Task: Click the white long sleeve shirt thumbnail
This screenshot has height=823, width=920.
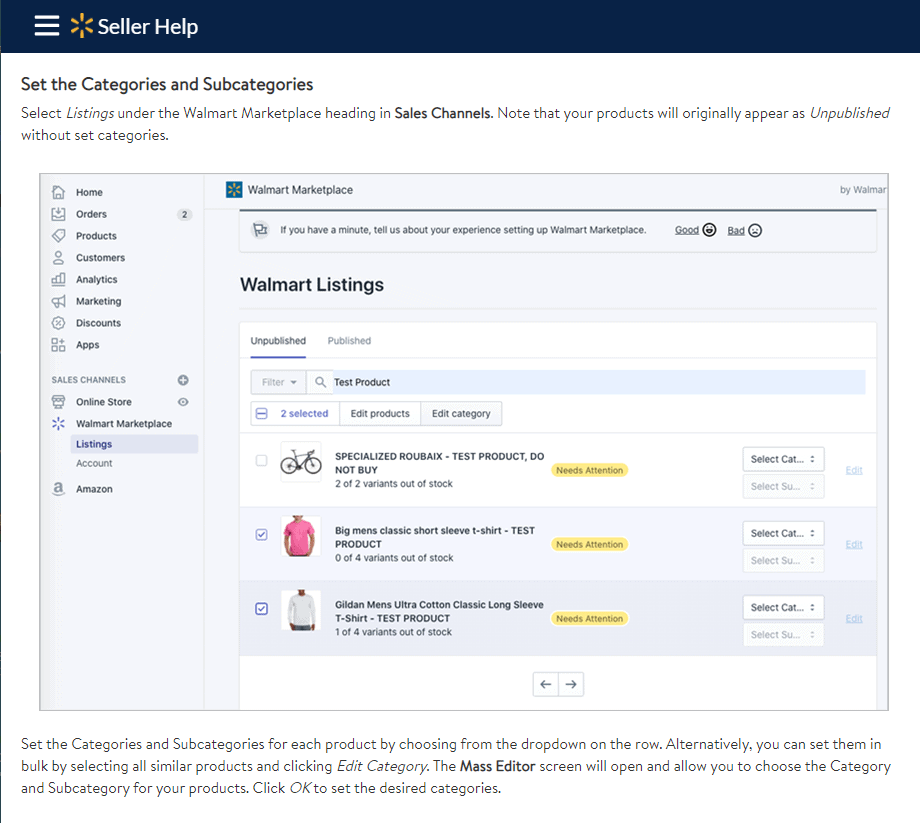Action: click(301, 610)
